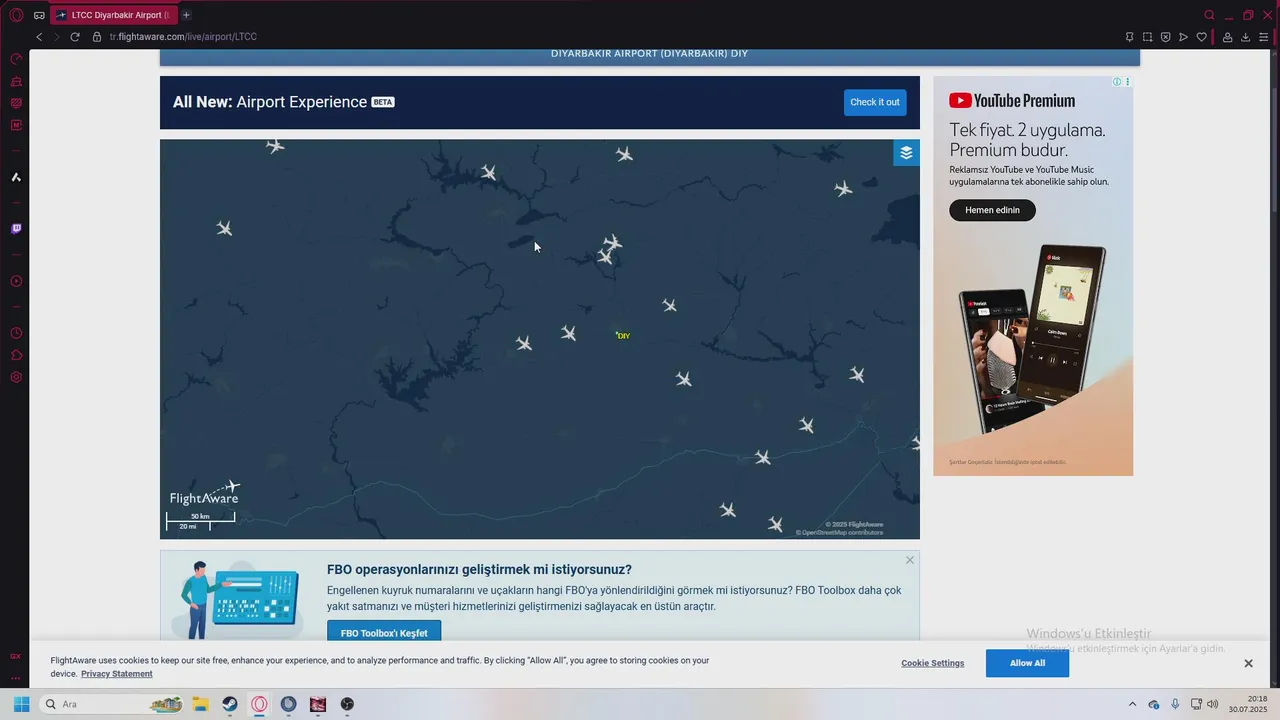Screen dimensions: 1280x720
Task: Click the site padlock security icon
Action: pyautogui.click(x=97, y=37)
